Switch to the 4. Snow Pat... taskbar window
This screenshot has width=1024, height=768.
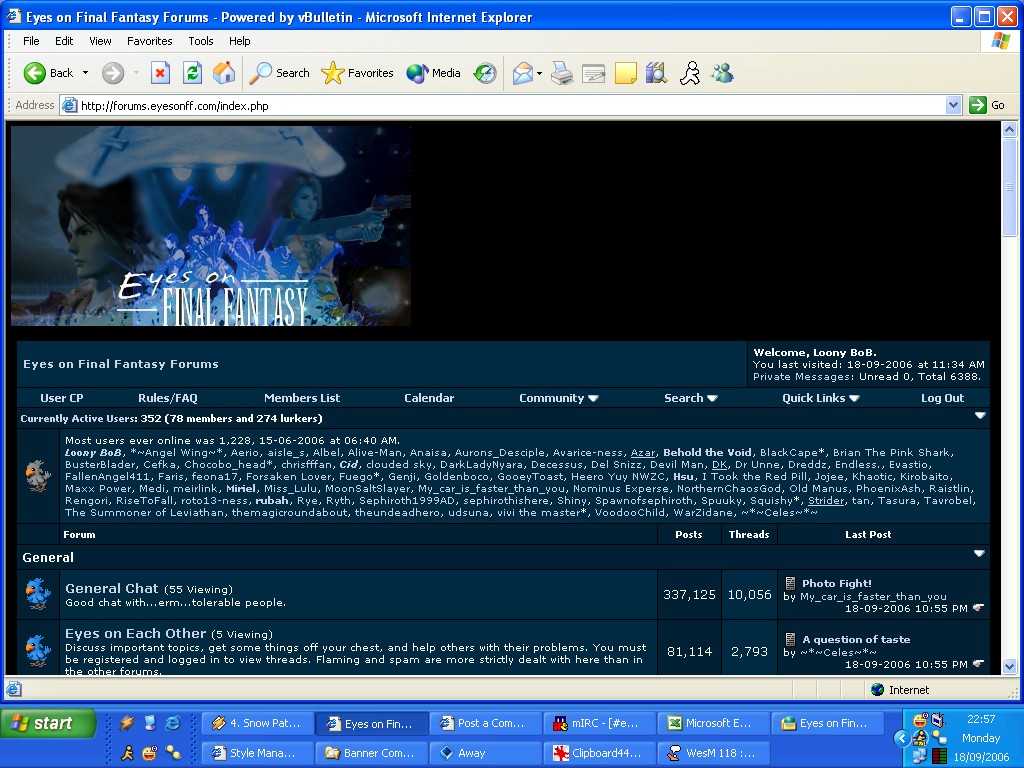coord(257,723)
